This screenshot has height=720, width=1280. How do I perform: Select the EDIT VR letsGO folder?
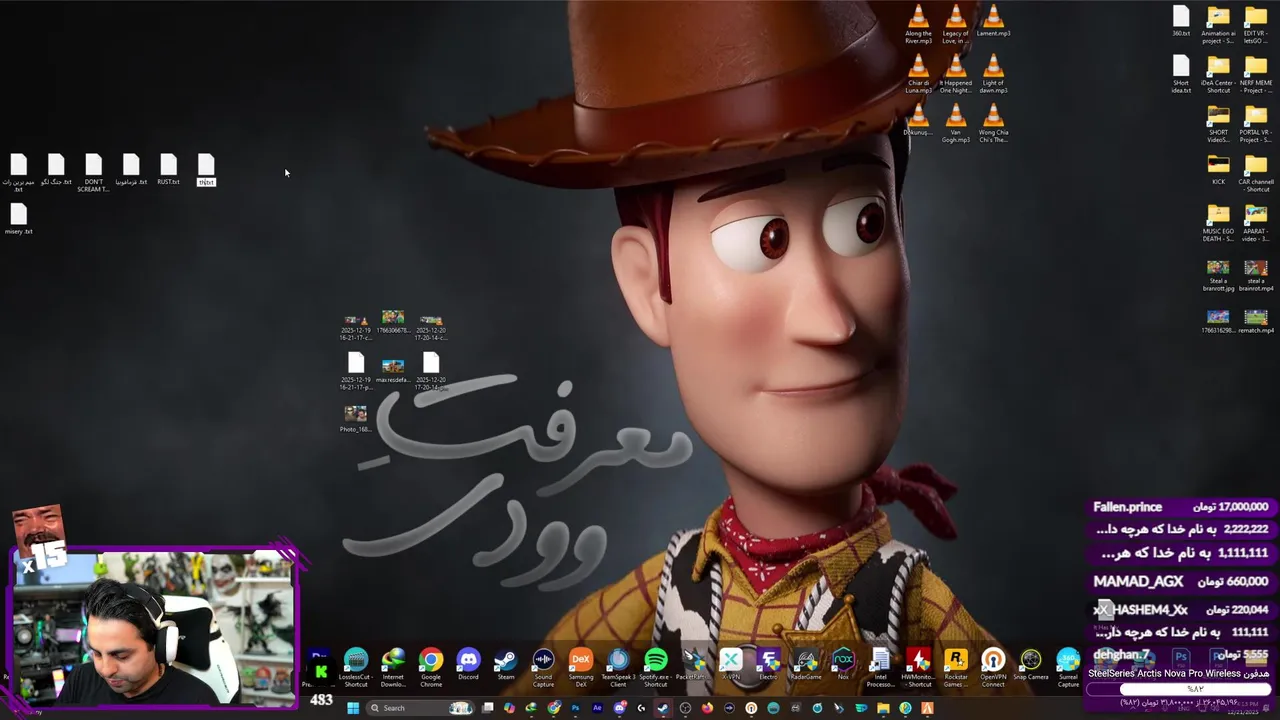(x=1256, y=25)
